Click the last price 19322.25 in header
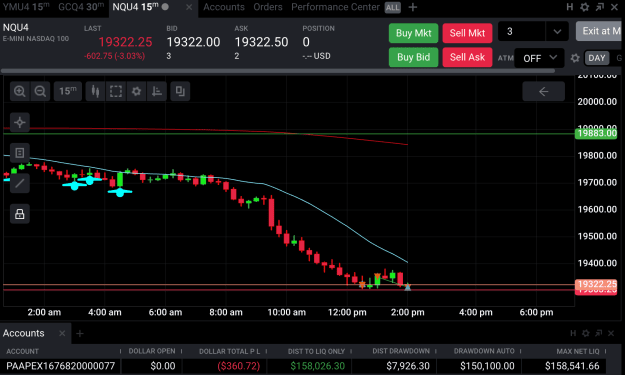This screenshot has width=625, height=375. (125, 42)
